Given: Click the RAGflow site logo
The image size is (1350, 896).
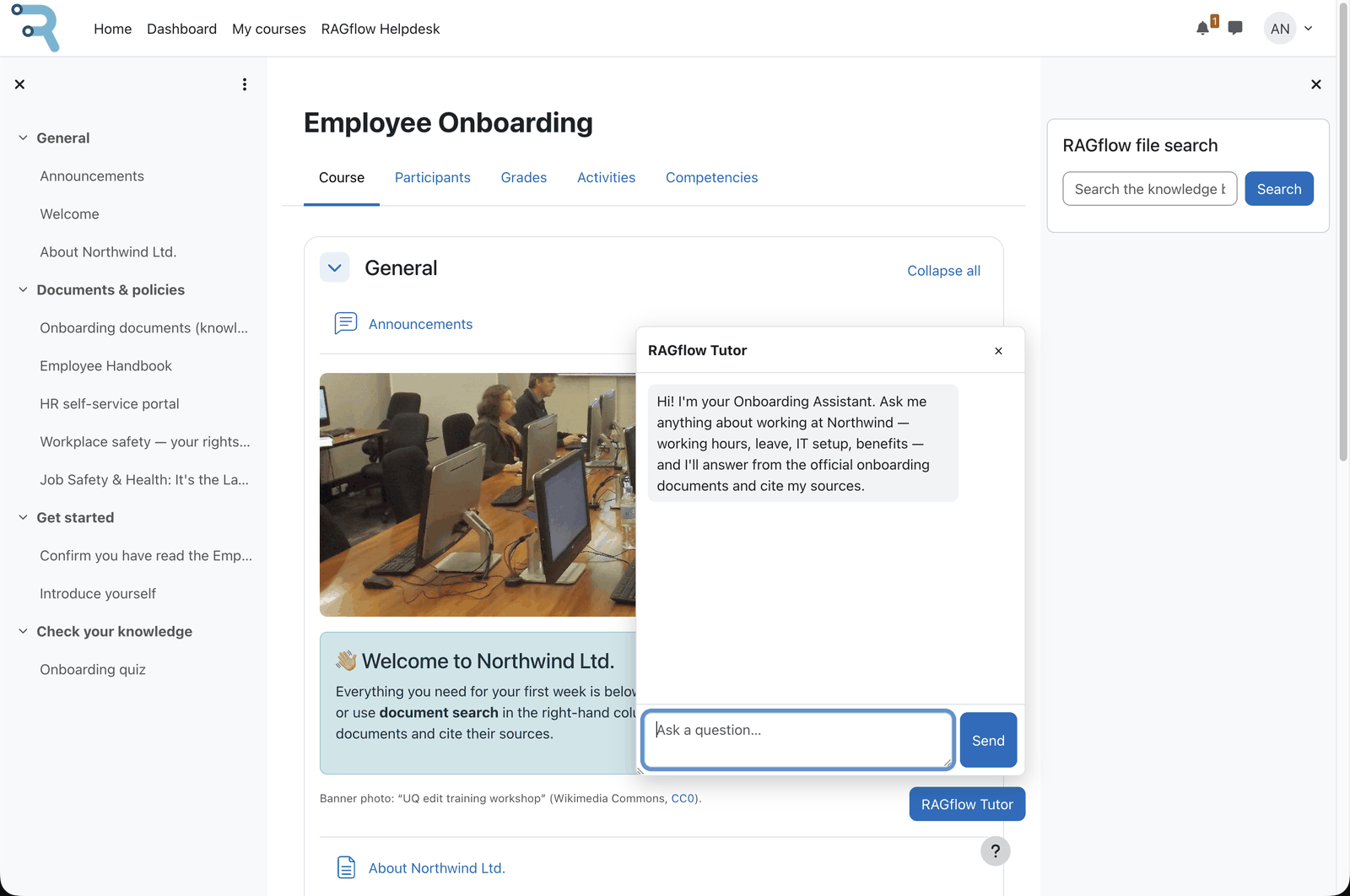Looking at the screenshot, I should [35, 28].
